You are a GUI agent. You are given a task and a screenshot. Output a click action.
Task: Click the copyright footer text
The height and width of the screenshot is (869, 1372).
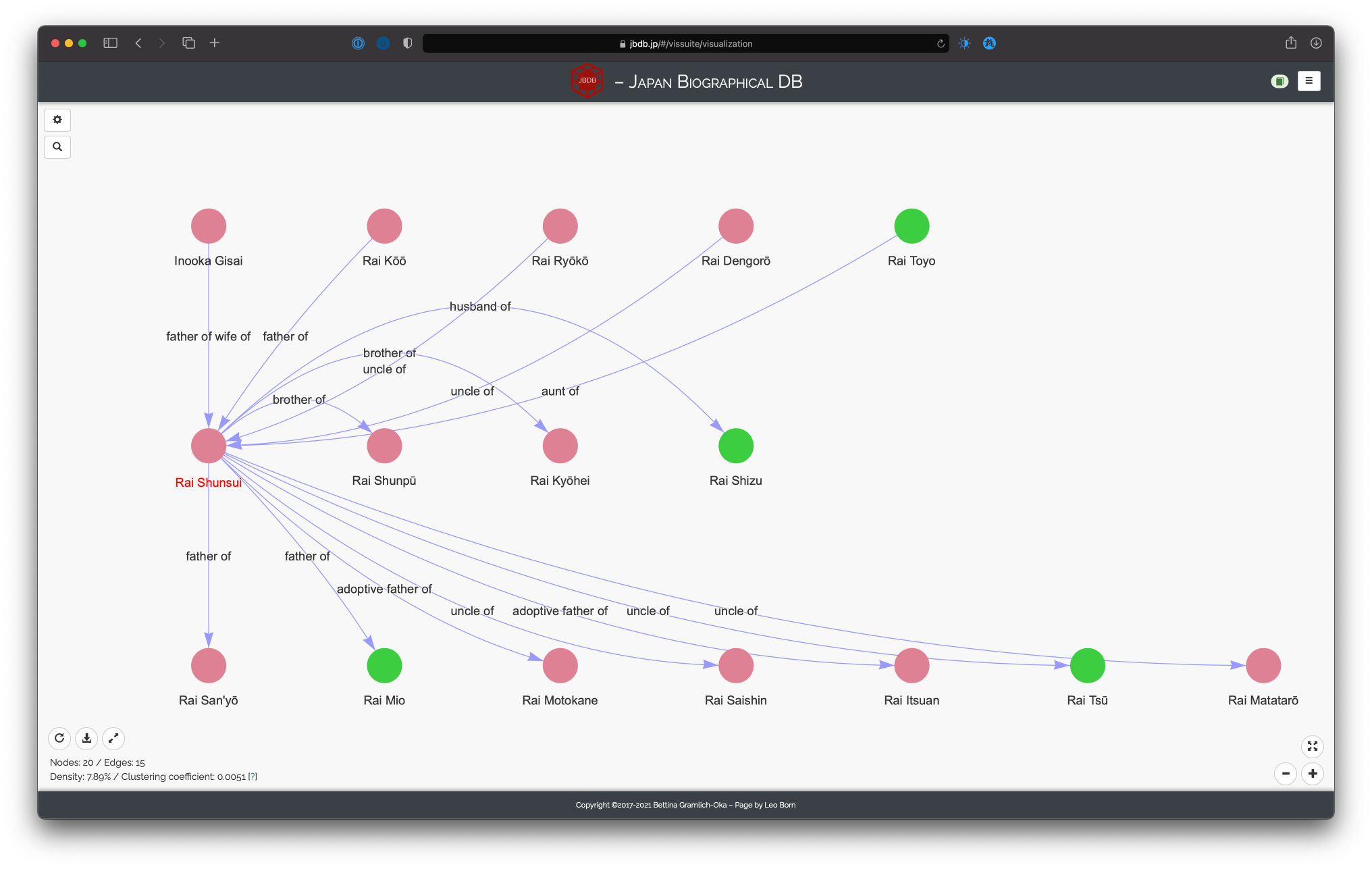click(x=685, y=805)
